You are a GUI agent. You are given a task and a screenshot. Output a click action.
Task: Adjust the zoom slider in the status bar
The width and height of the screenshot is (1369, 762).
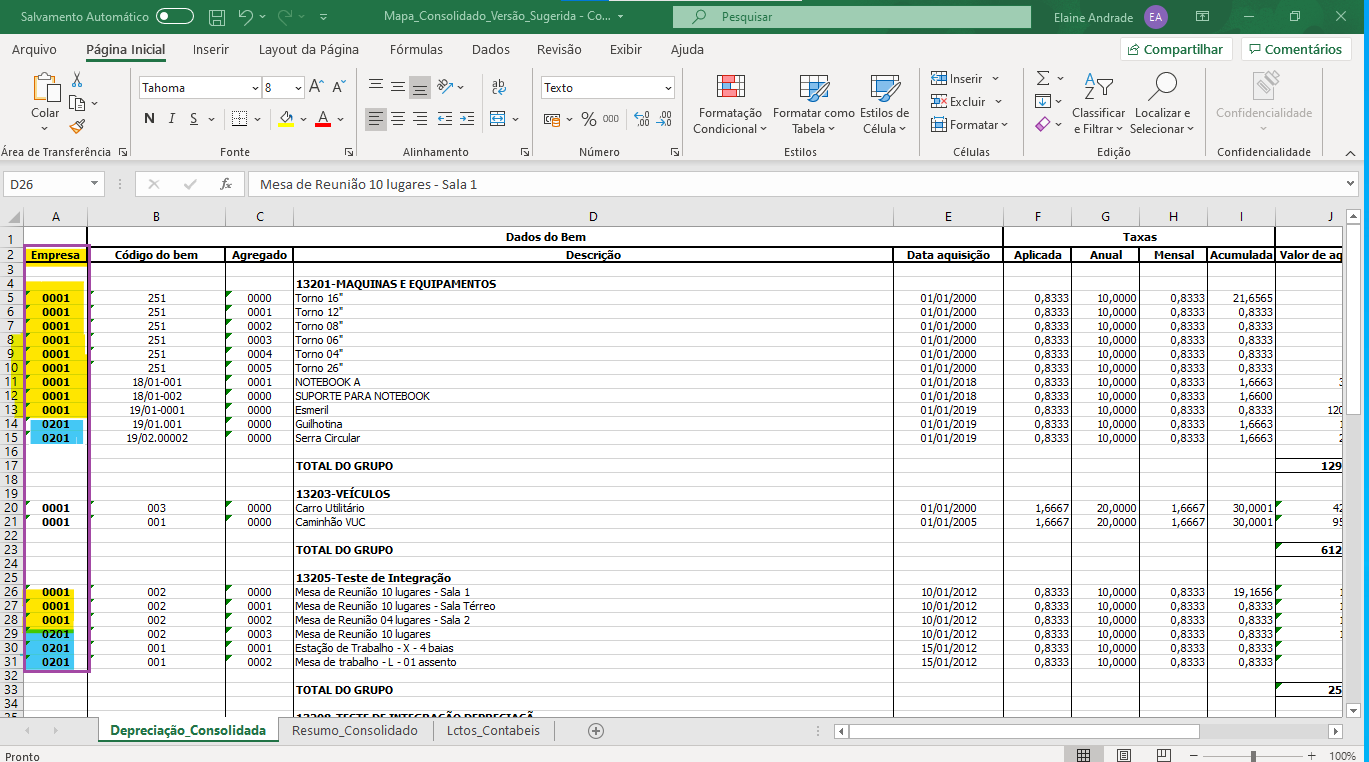pos(1253,756)
